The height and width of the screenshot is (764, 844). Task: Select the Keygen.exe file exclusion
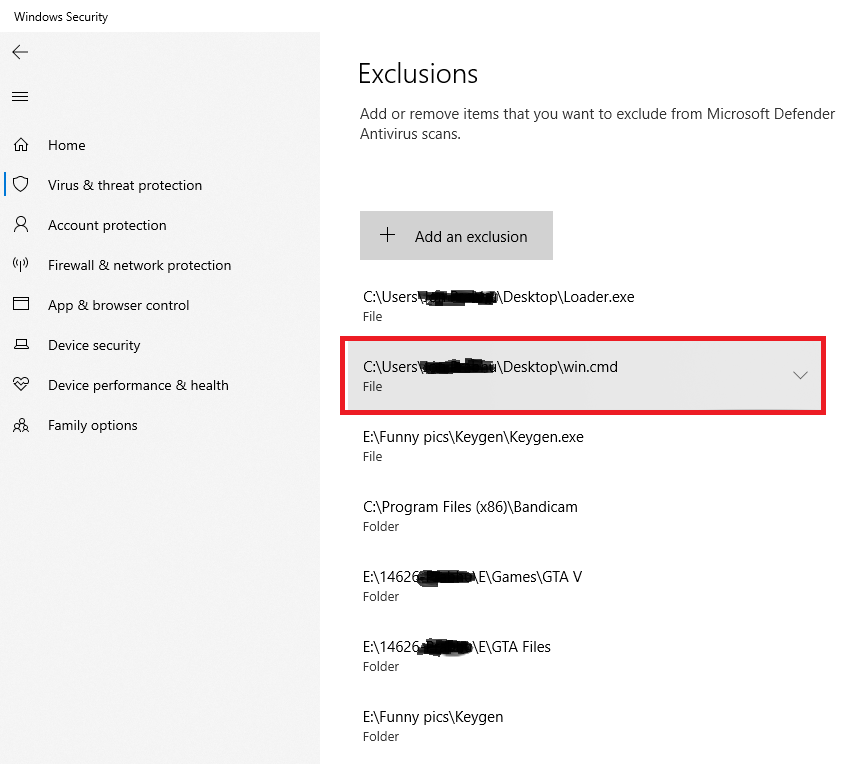point(583,445)
